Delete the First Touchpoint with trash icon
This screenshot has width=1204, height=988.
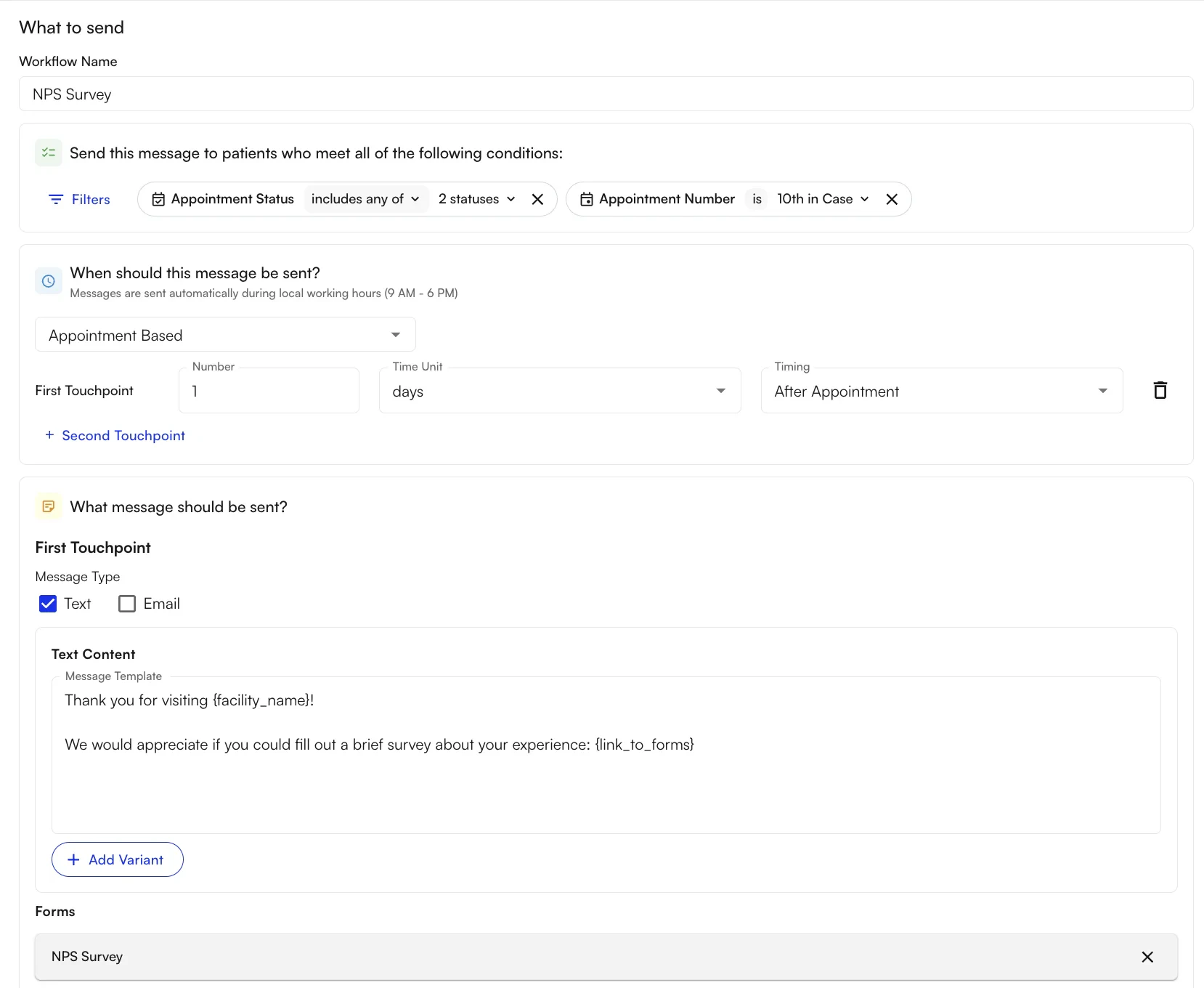1159,390
